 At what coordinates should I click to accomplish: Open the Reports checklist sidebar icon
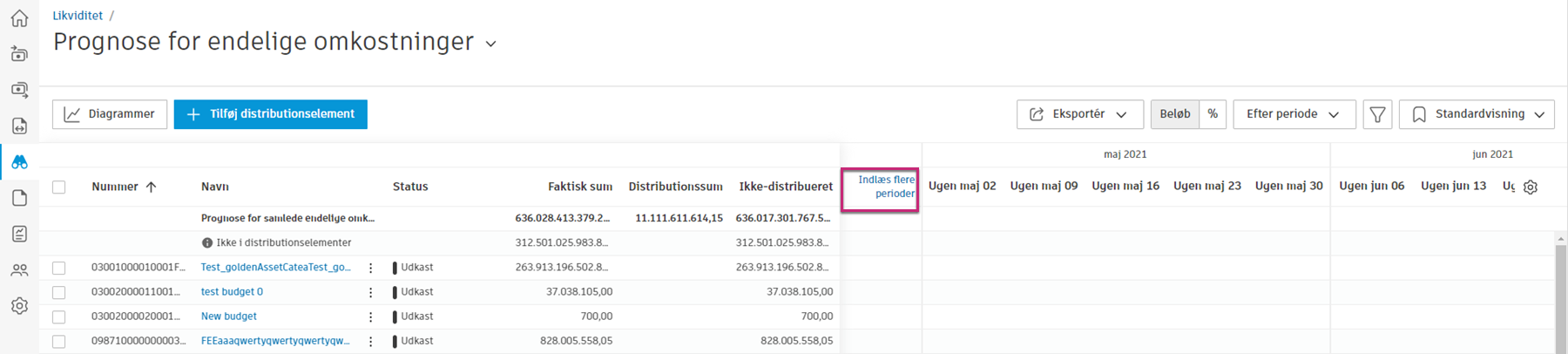(19, 234)
